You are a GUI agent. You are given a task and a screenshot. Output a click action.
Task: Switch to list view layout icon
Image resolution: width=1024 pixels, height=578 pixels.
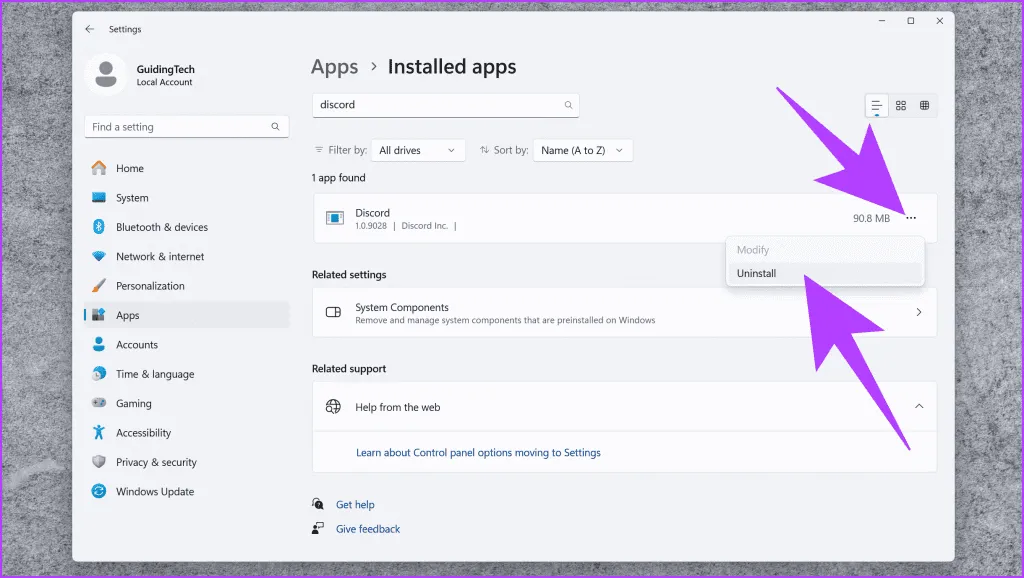[x=876, y=105]
